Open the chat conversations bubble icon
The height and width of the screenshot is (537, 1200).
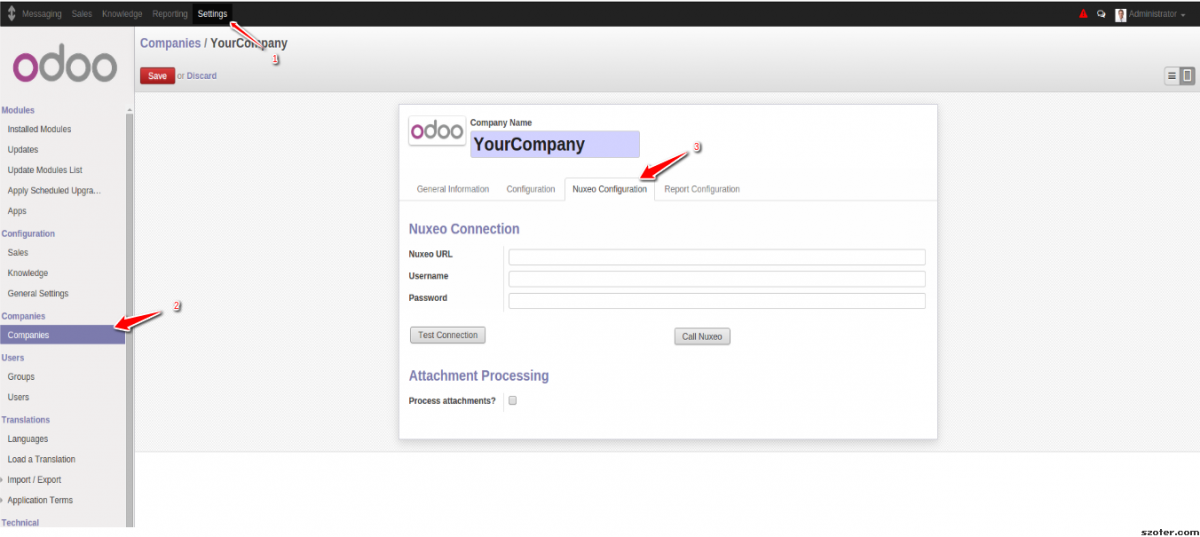tap(1101, 14)
